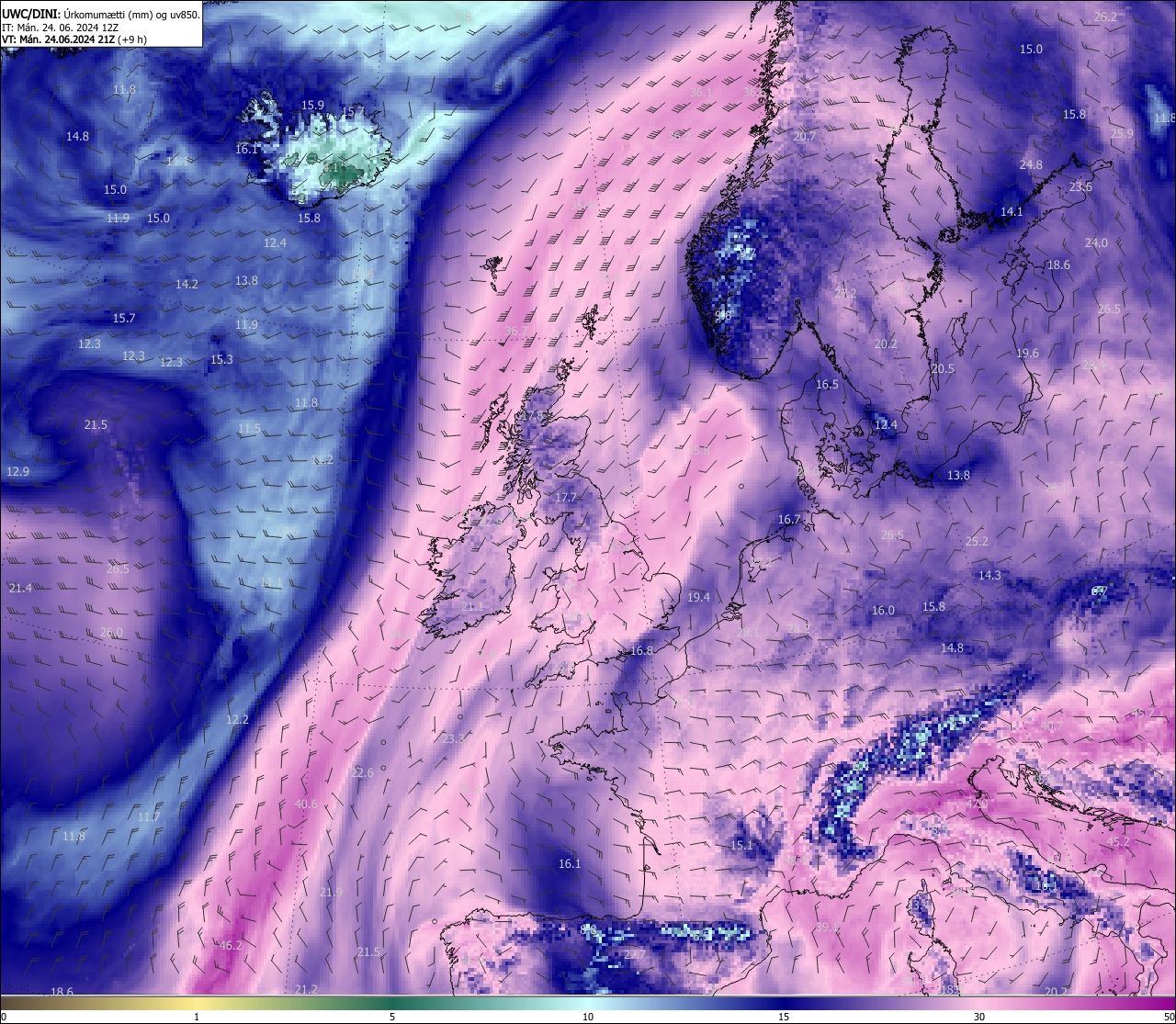Click the 20.5 value over southern Sweden

tap(943, 369)
